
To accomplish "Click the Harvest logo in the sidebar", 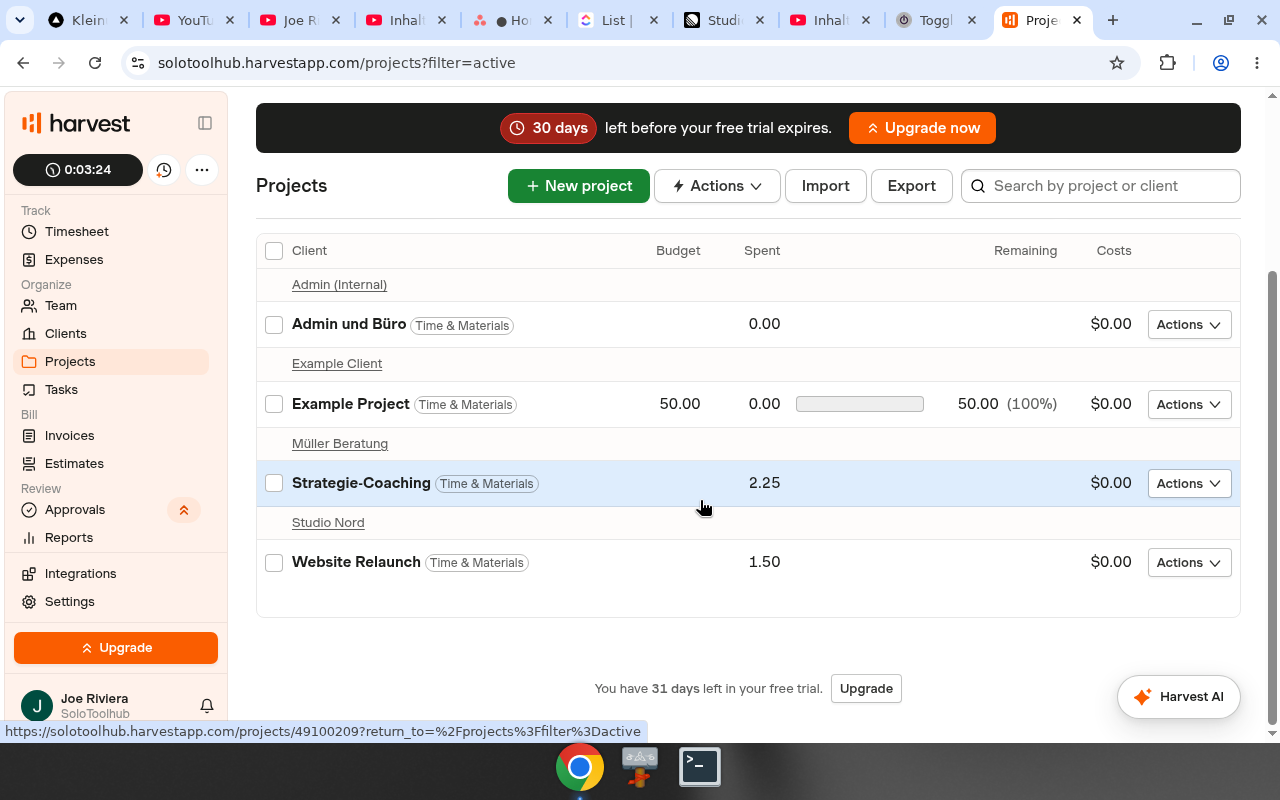I will click(x=76, y=123).
